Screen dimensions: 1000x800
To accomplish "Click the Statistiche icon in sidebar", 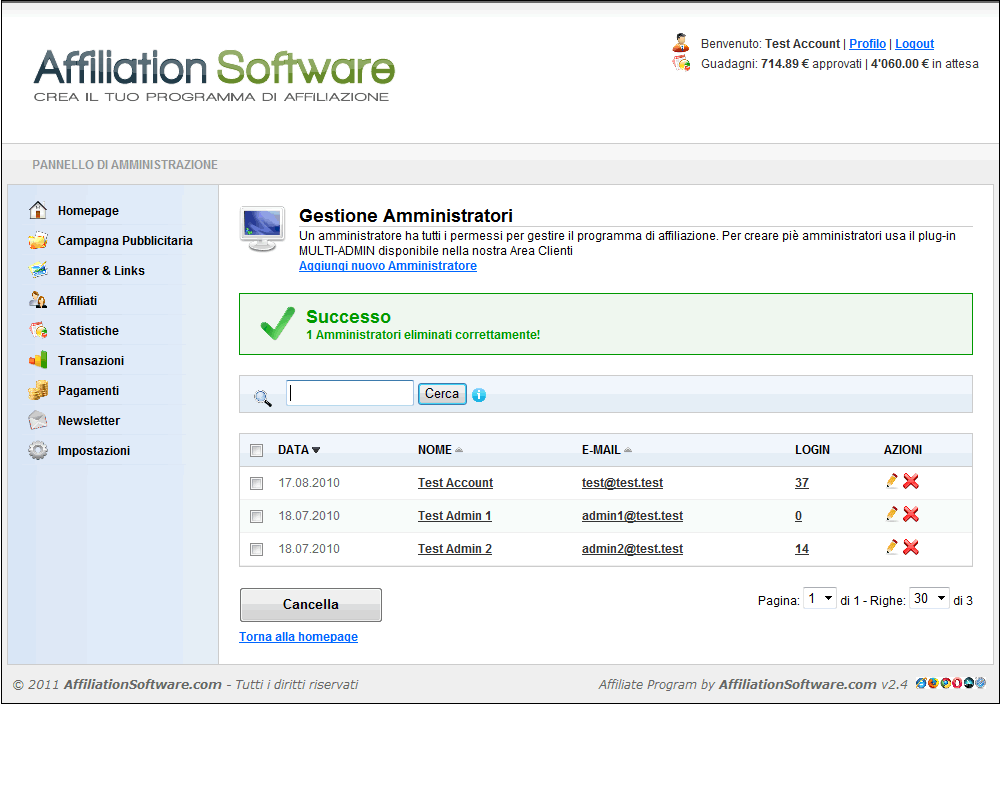I will [38, 330].
